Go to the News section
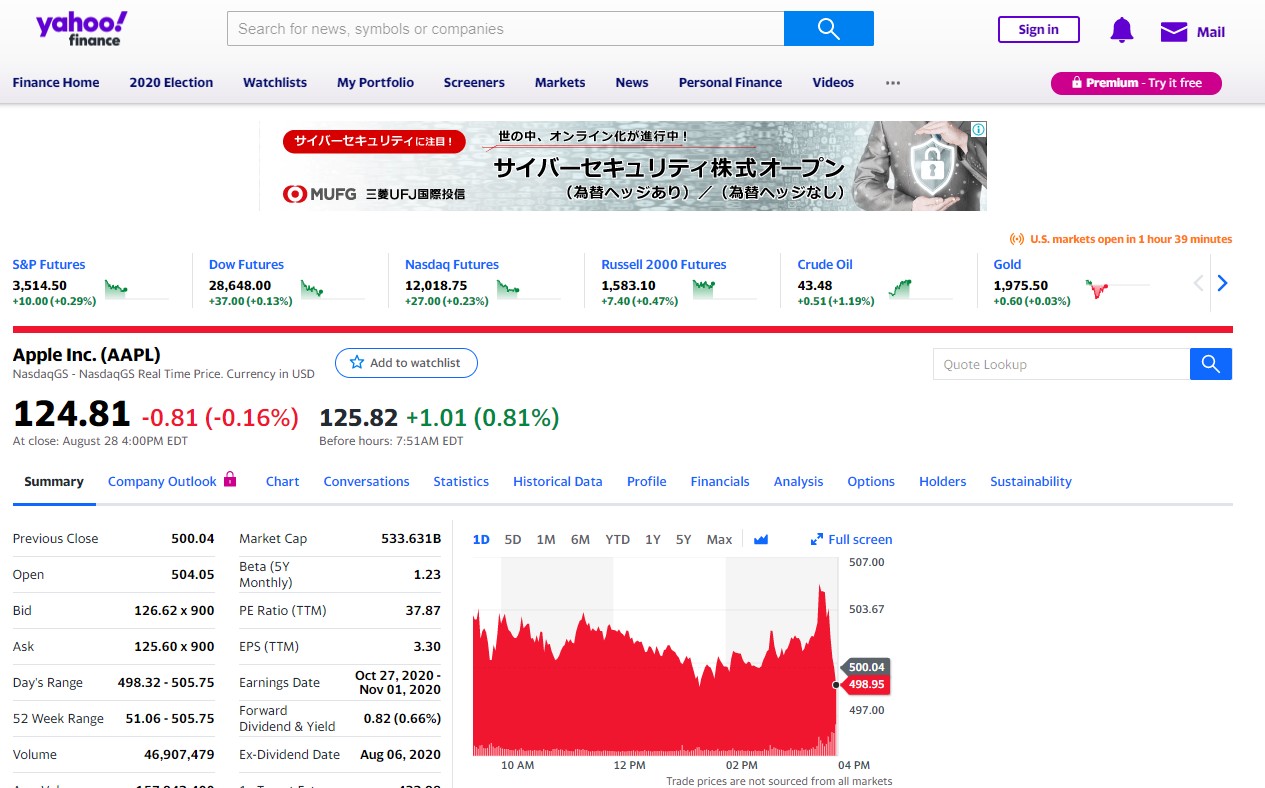Image resolution: width=1265 pixels, height=788 pixels. pyautogui.click(x=632, y=83)
